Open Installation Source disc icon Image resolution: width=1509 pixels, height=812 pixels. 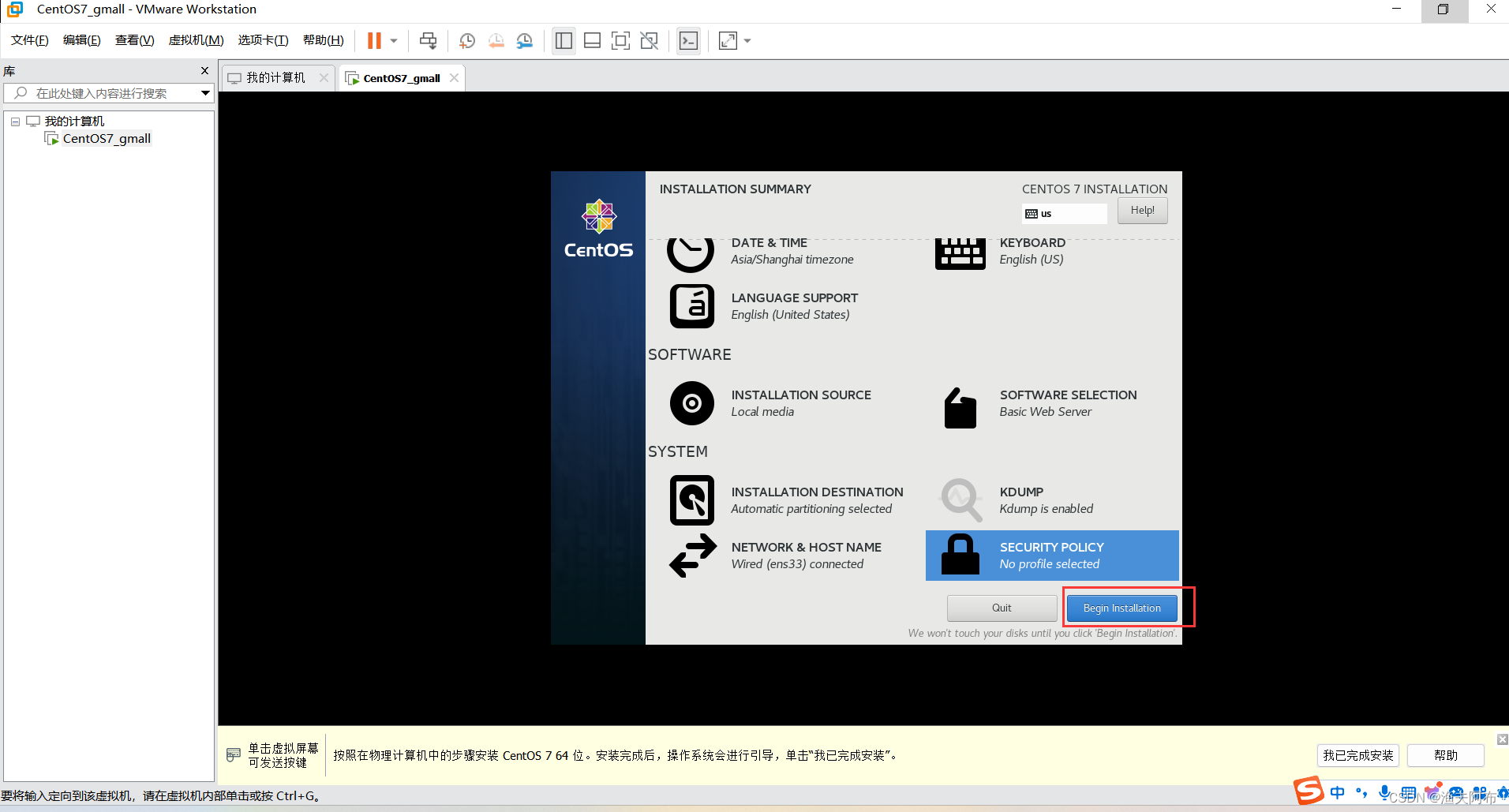(x=692, y=403)
